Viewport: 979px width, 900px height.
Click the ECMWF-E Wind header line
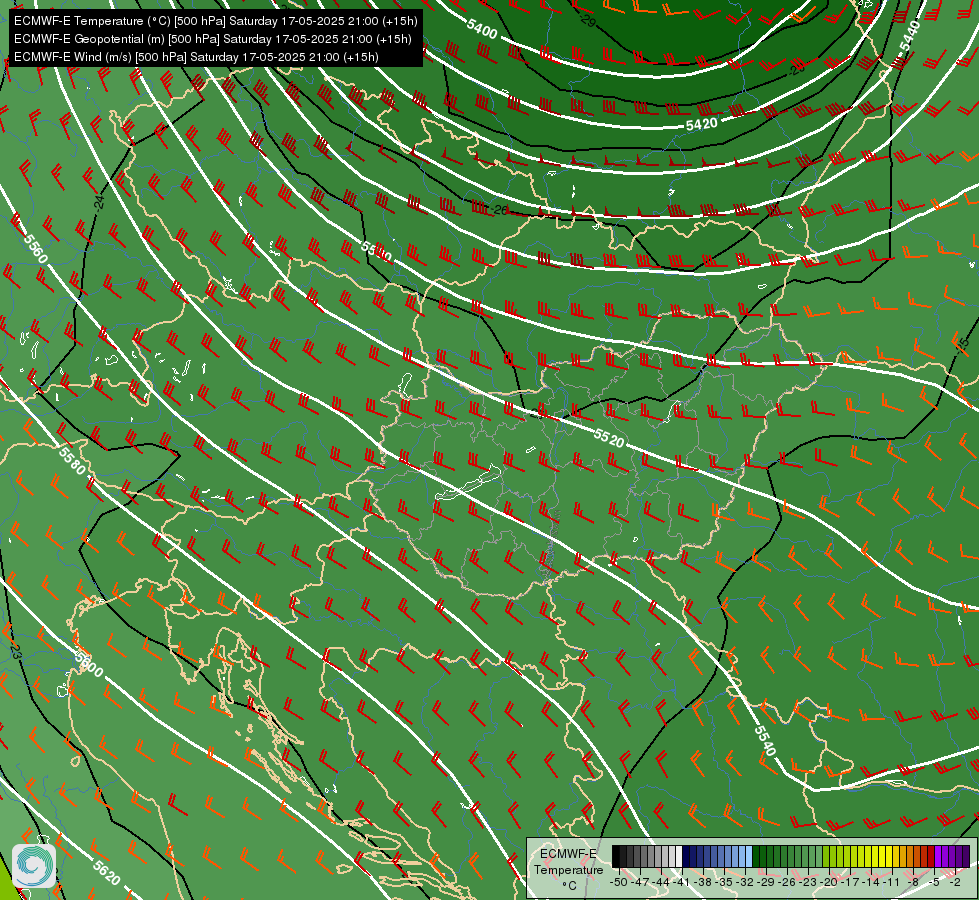tap(196, 57)
